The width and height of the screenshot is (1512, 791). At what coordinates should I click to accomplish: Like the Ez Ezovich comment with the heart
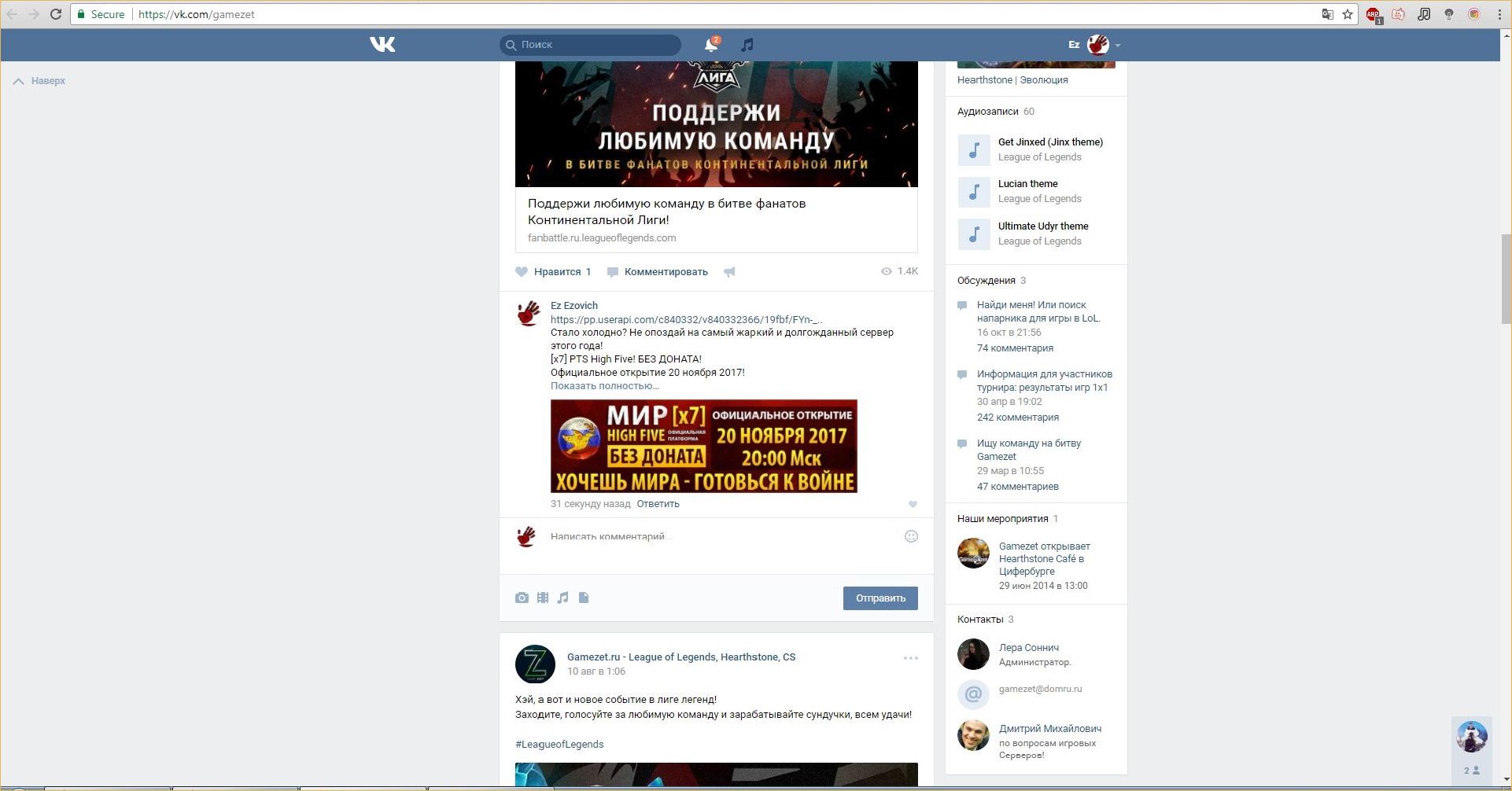click(x=913, y=505)
